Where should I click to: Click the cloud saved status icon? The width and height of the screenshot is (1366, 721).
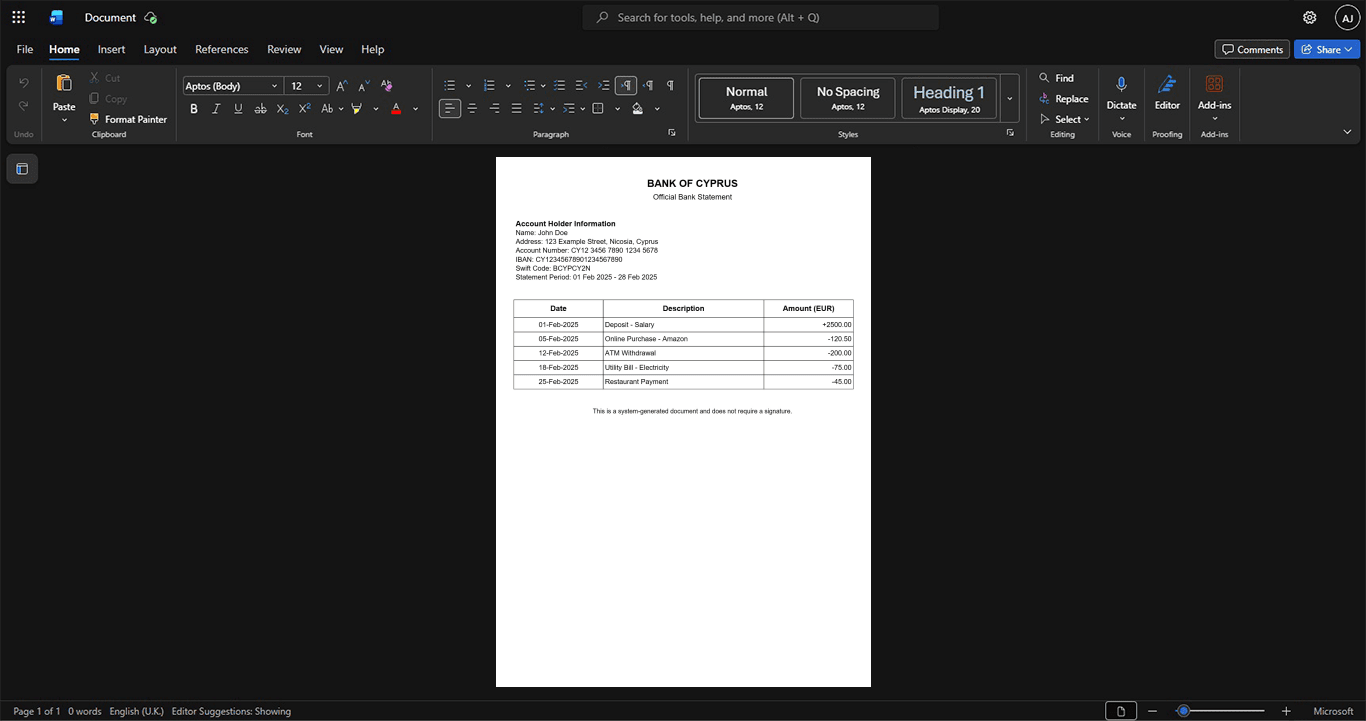coord(150,17)
